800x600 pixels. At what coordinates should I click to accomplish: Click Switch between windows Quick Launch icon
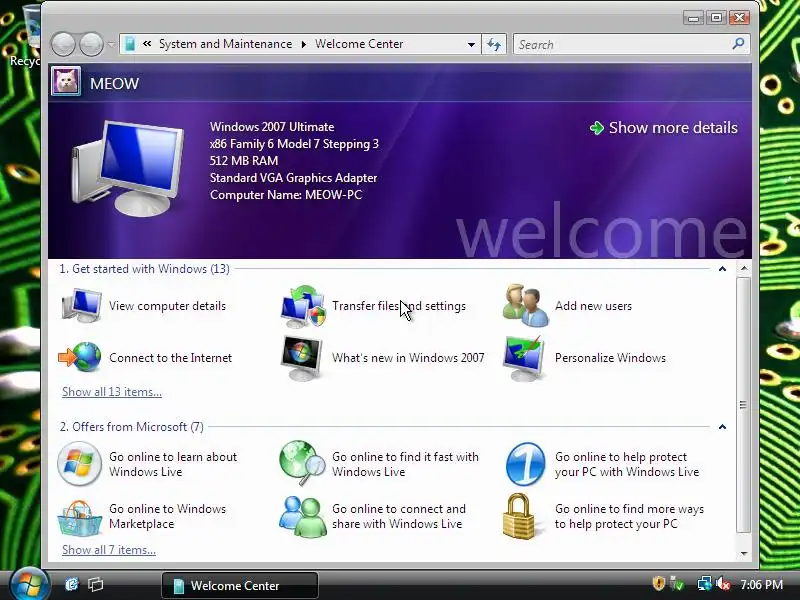click(x=95, y=584)
